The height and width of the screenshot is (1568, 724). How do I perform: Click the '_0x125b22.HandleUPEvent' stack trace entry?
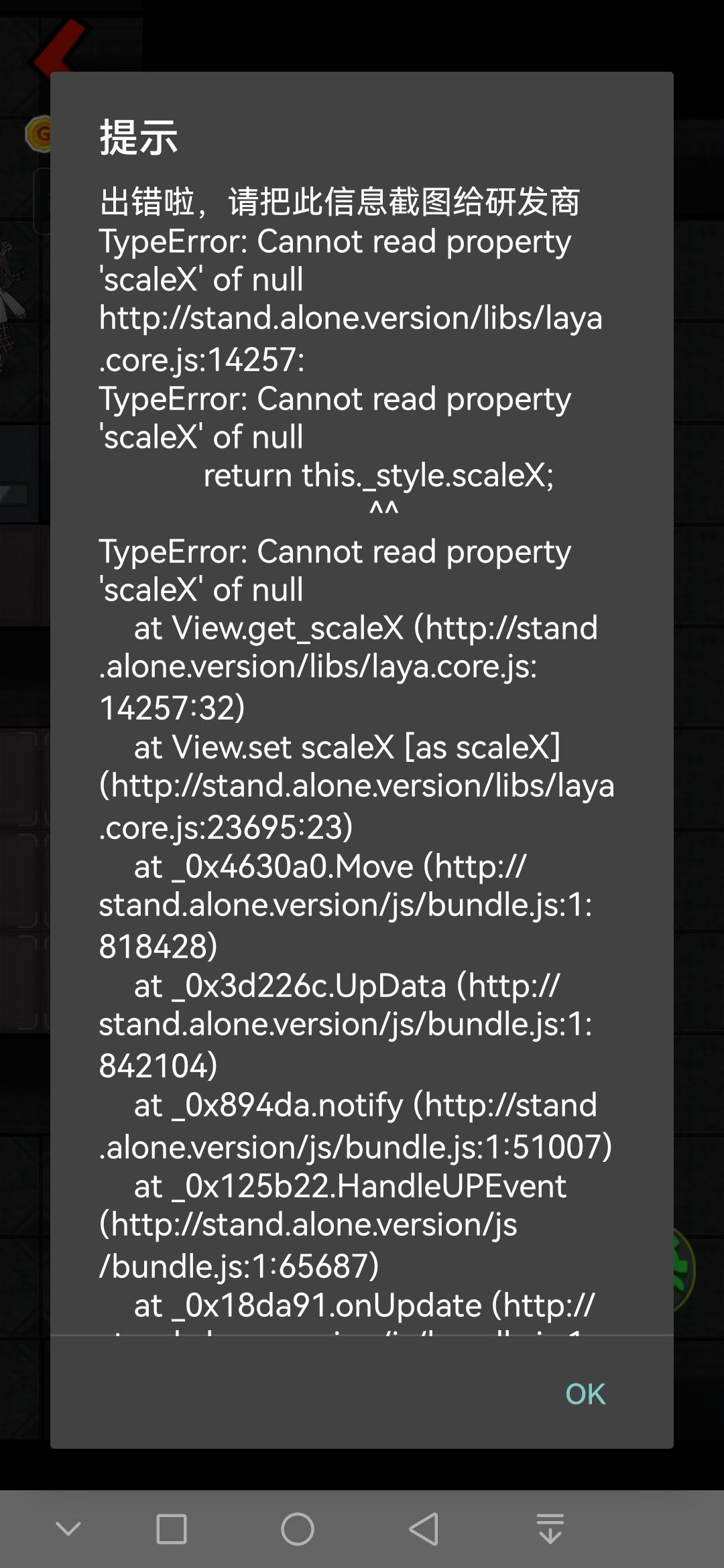350,1187
